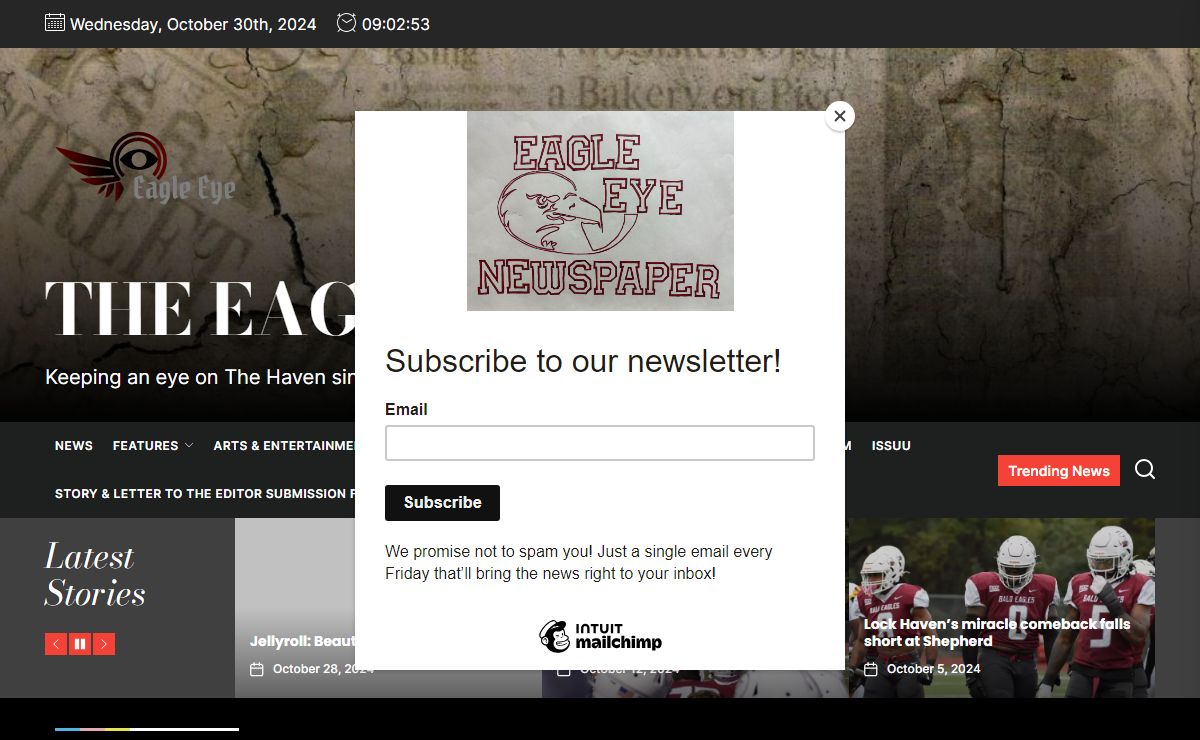This screenshot has width=1200, height=740.
Task: Close the newsletter popup
Action: [x=840, y=116]
